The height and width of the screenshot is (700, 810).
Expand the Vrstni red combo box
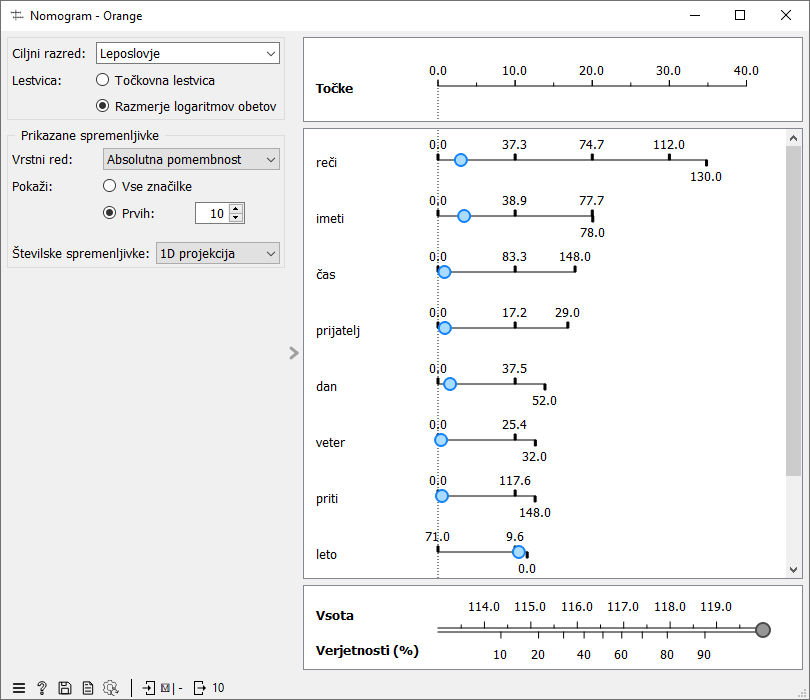pos(192,160)
